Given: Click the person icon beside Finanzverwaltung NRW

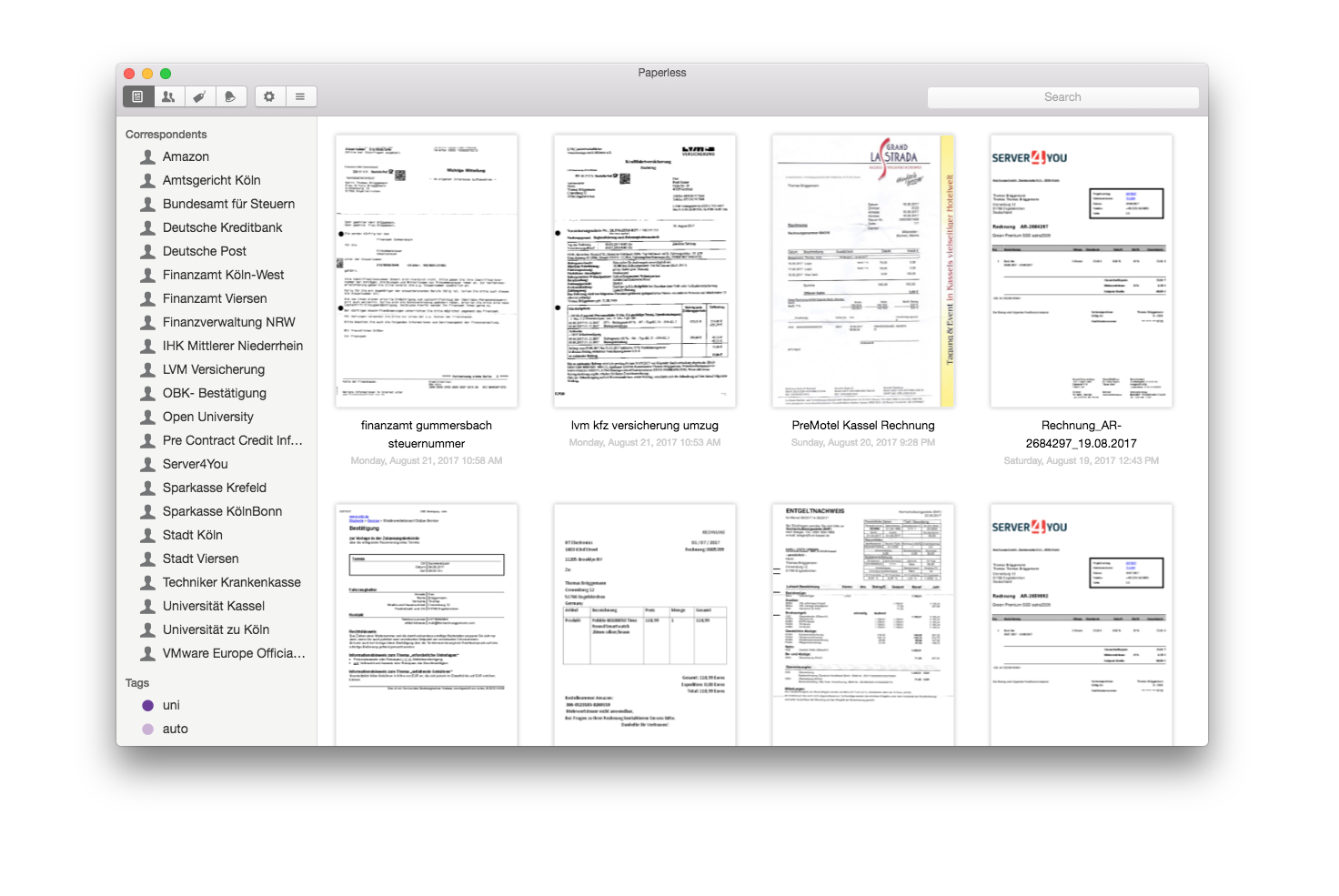Looking at the screenshot, I should coord(148,322).
